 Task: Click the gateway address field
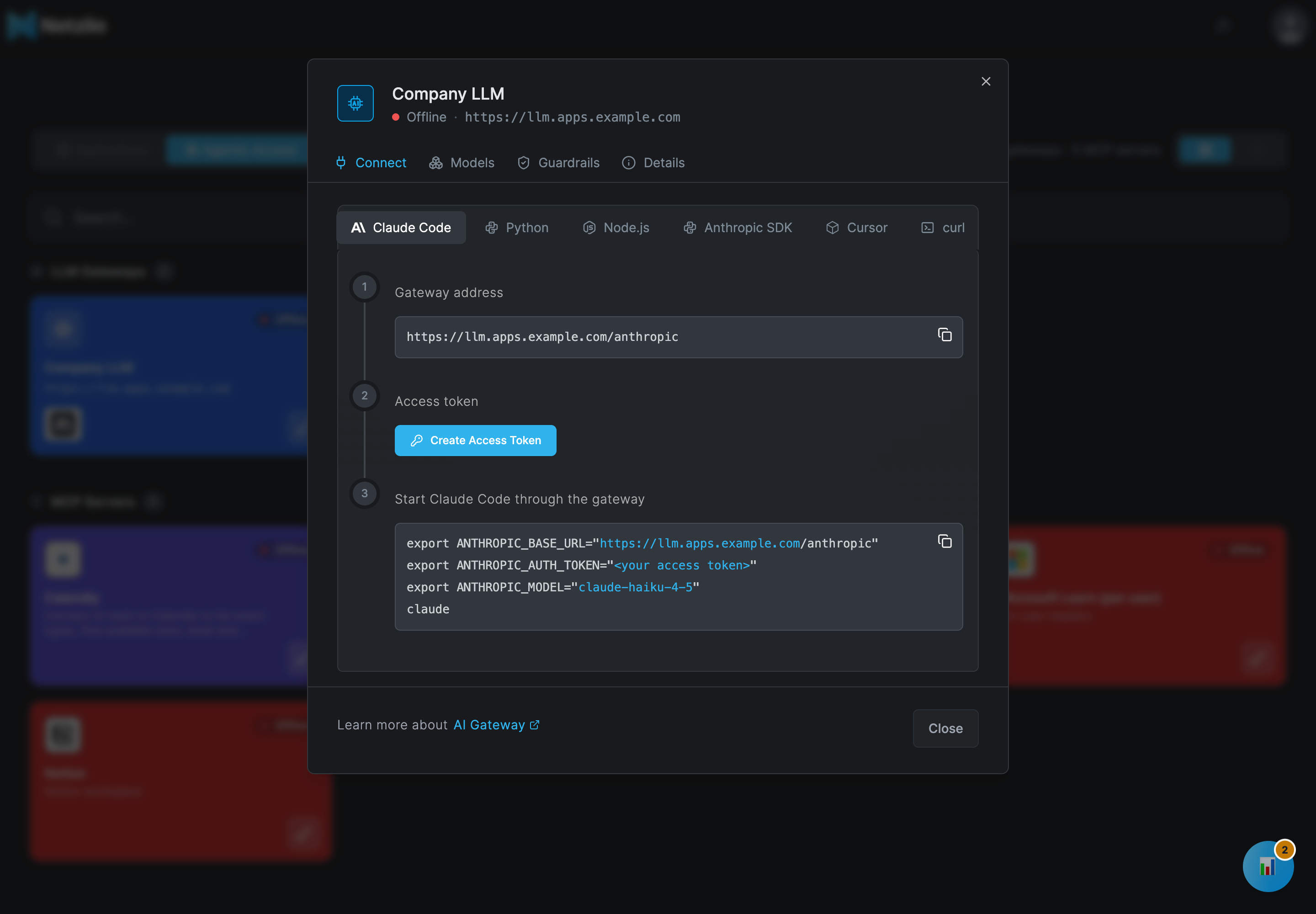click(x=678, y=337)
